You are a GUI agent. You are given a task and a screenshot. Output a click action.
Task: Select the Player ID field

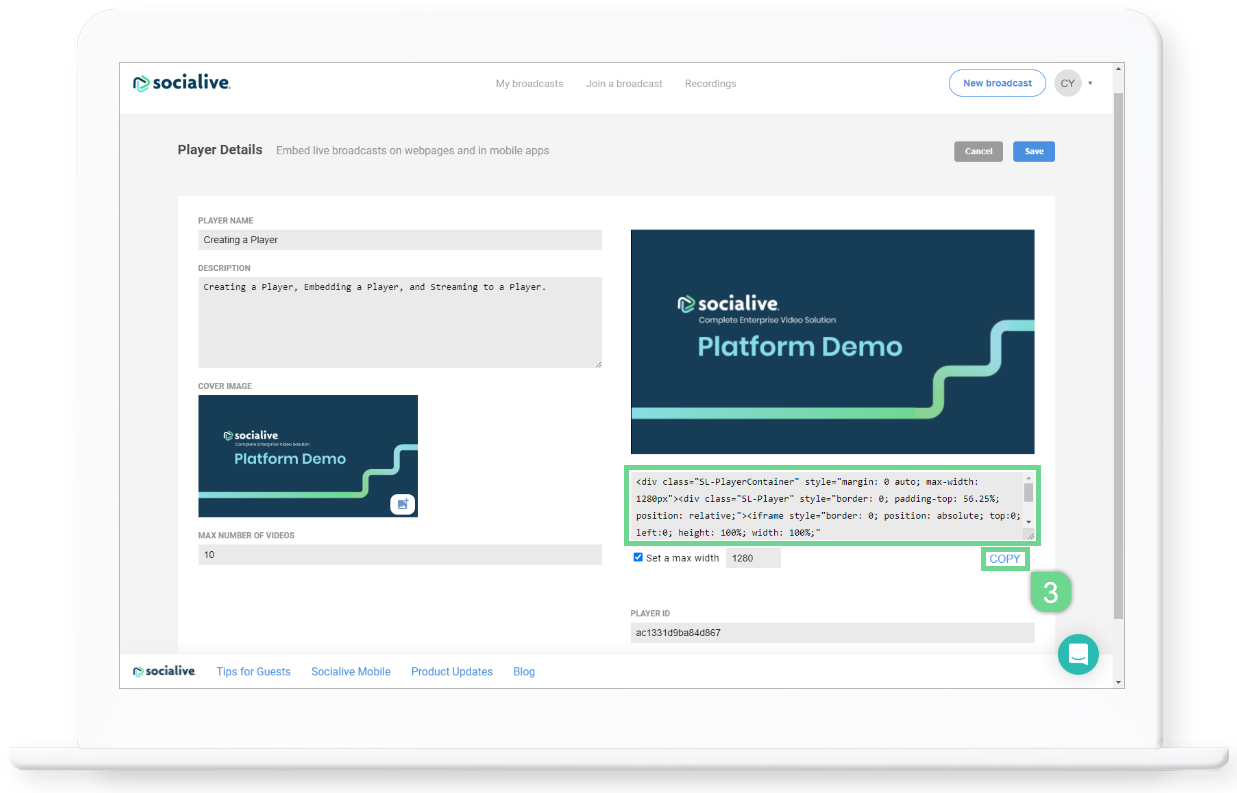832,632
